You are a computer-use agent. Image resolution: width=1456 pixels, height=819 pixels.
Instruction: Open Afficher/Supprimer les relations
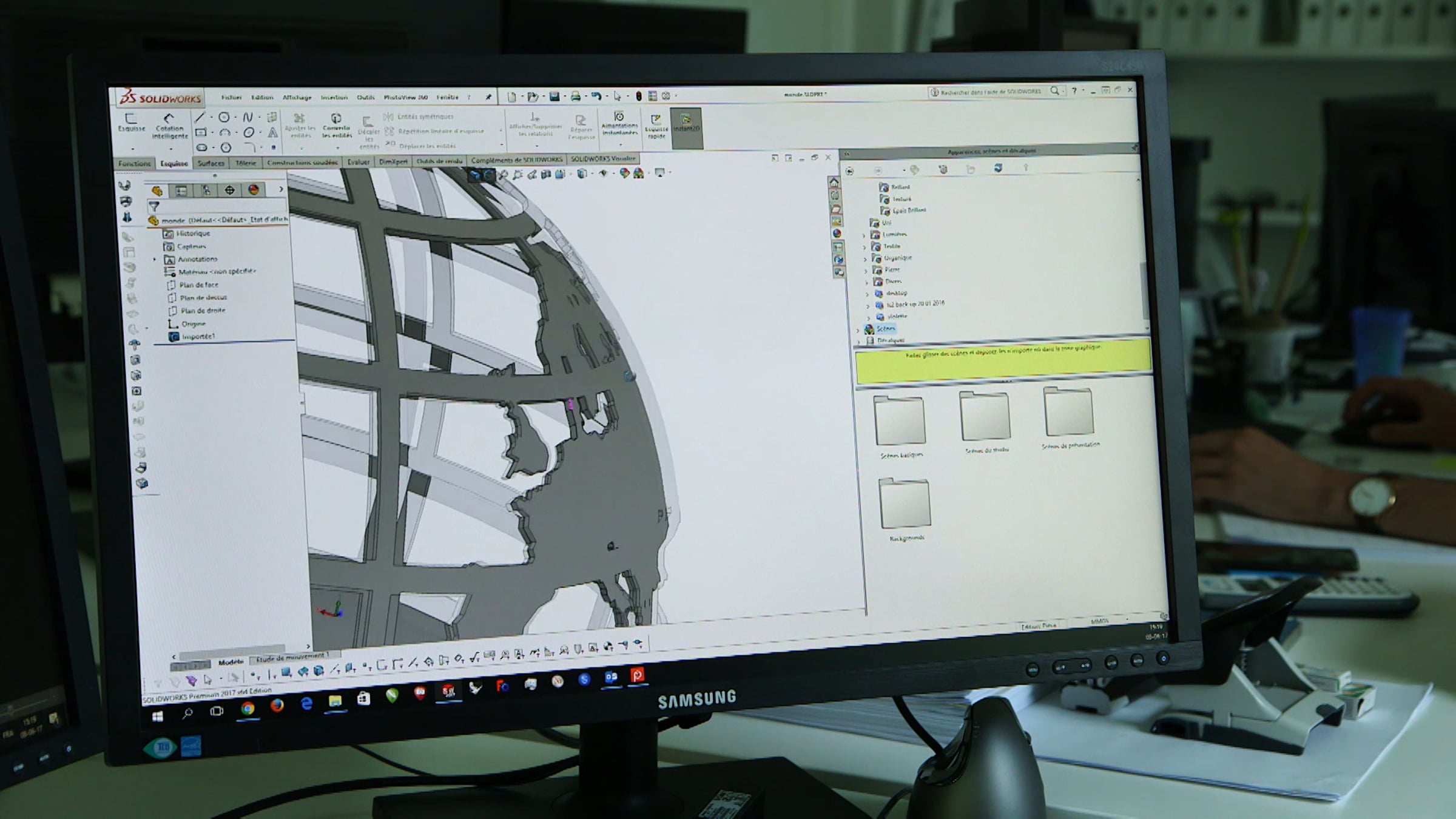coord(535,125)
